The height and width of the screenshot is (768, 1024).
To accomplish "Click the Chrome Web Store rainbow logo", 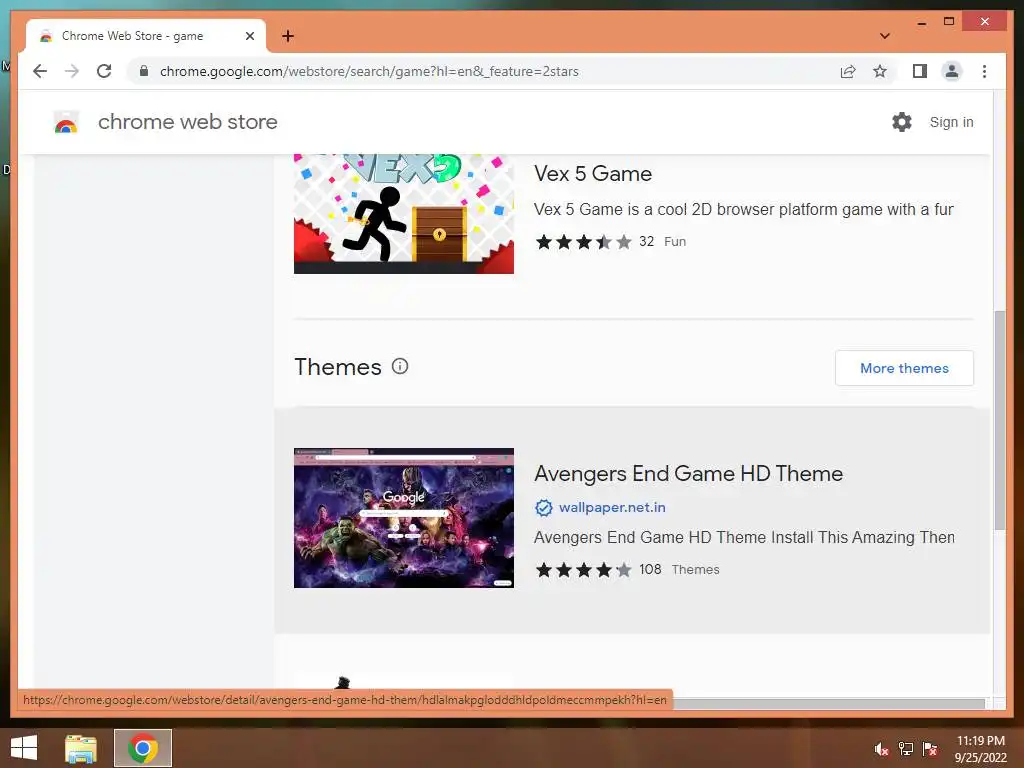I will (x=66, y=122).
